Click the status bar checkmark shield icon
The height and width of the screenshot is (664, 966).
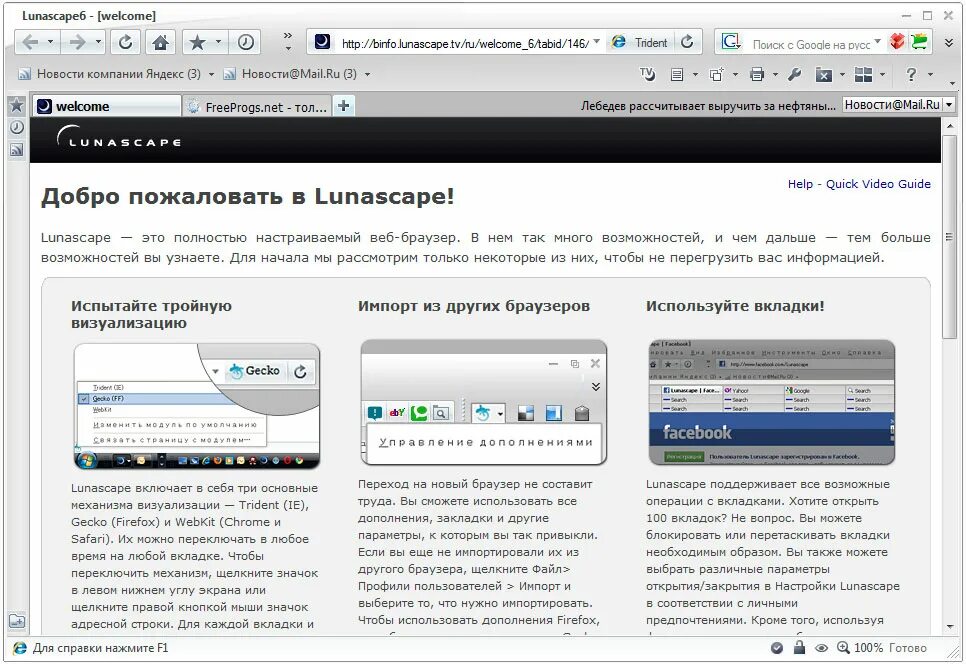777,648
